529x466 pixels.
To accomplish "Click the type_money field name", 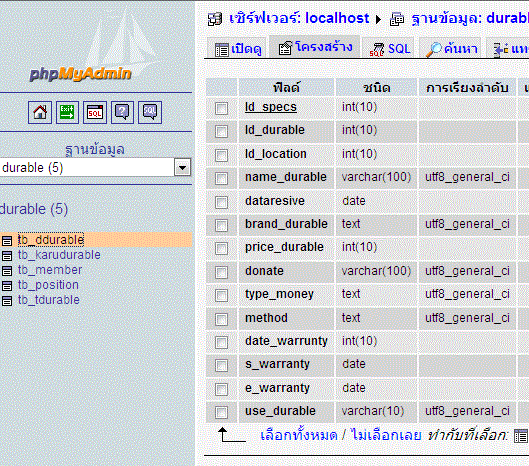I will pos(279,294).
